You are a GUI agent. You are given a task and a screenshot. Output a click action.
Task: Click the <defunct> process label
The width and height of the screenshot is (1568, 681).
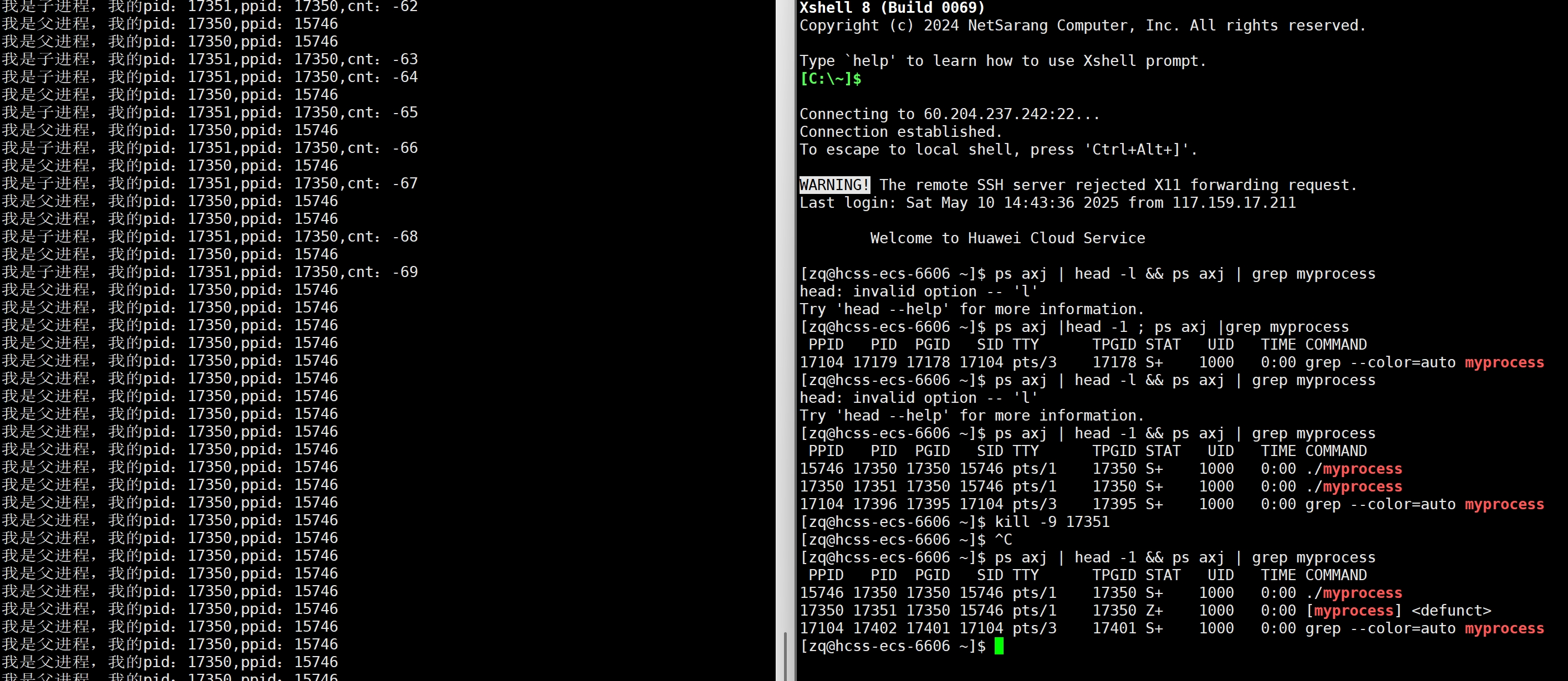(x=1451, y=611)
